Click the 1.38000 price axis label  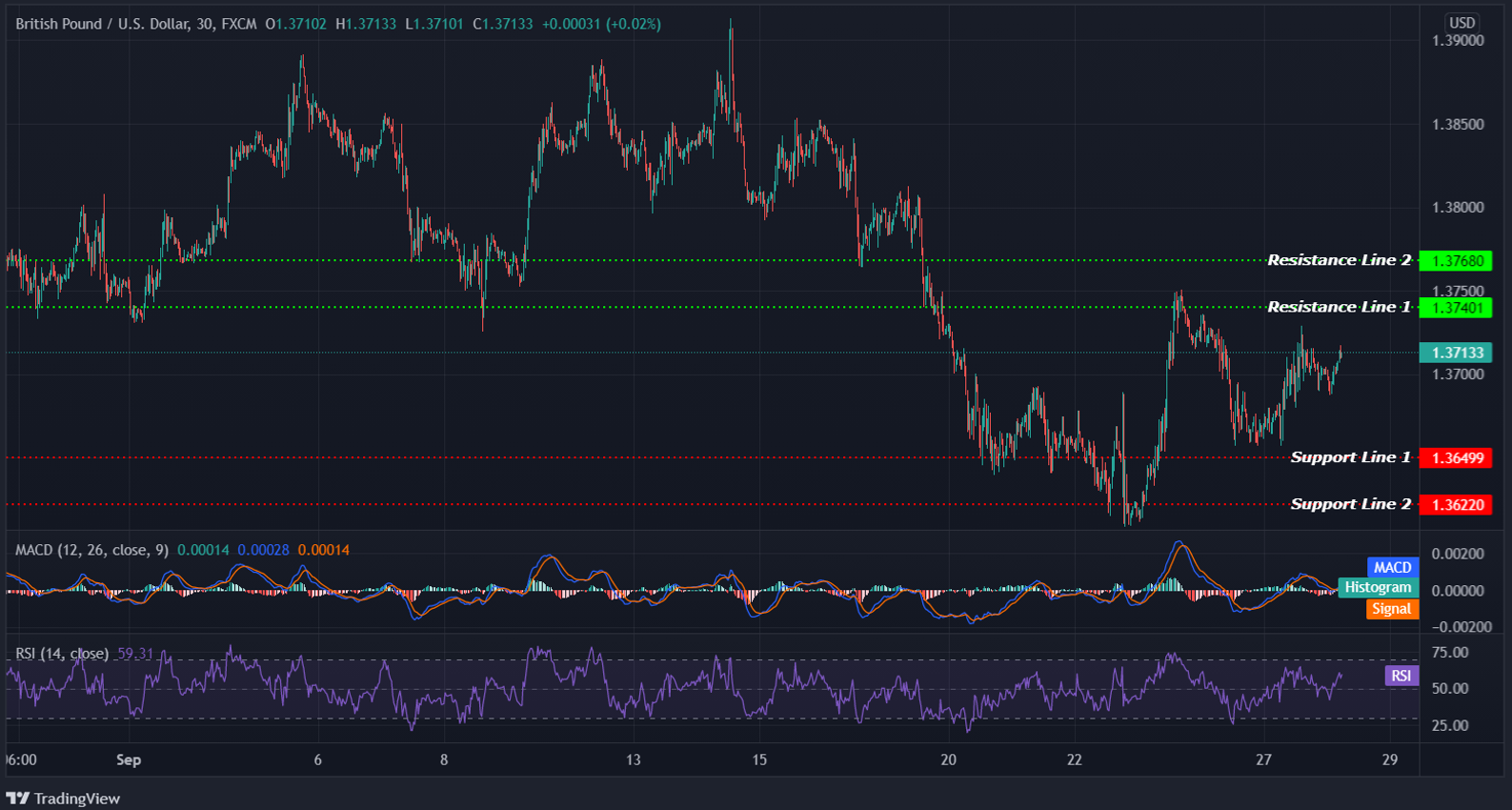1458,208
